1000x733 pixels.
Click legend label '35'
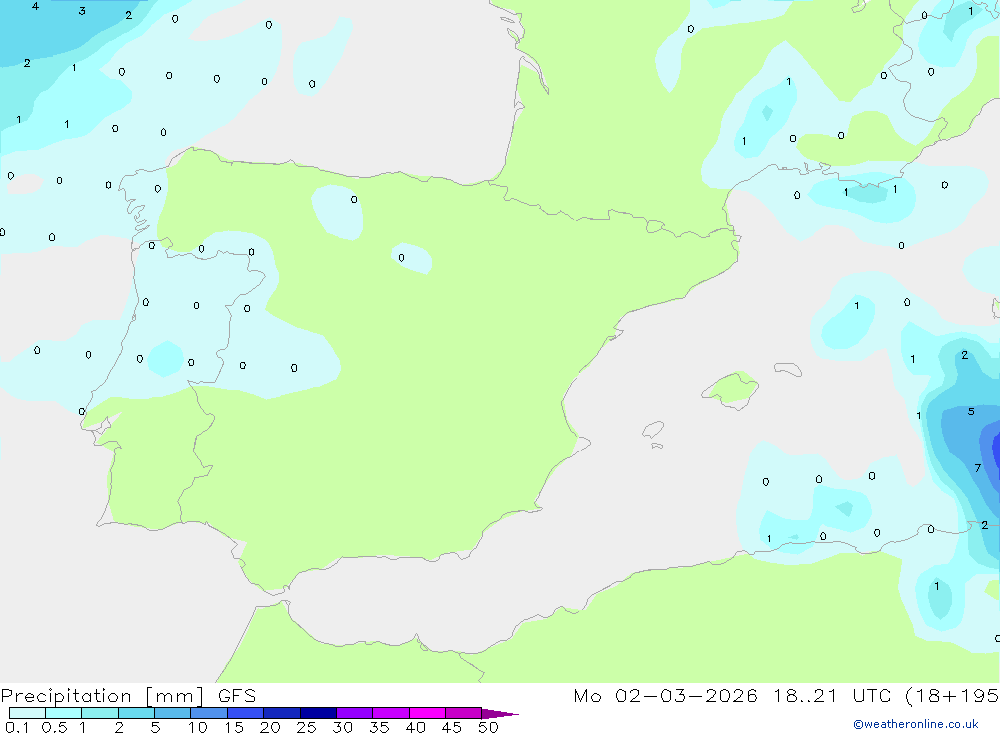[x=379, y=727]
